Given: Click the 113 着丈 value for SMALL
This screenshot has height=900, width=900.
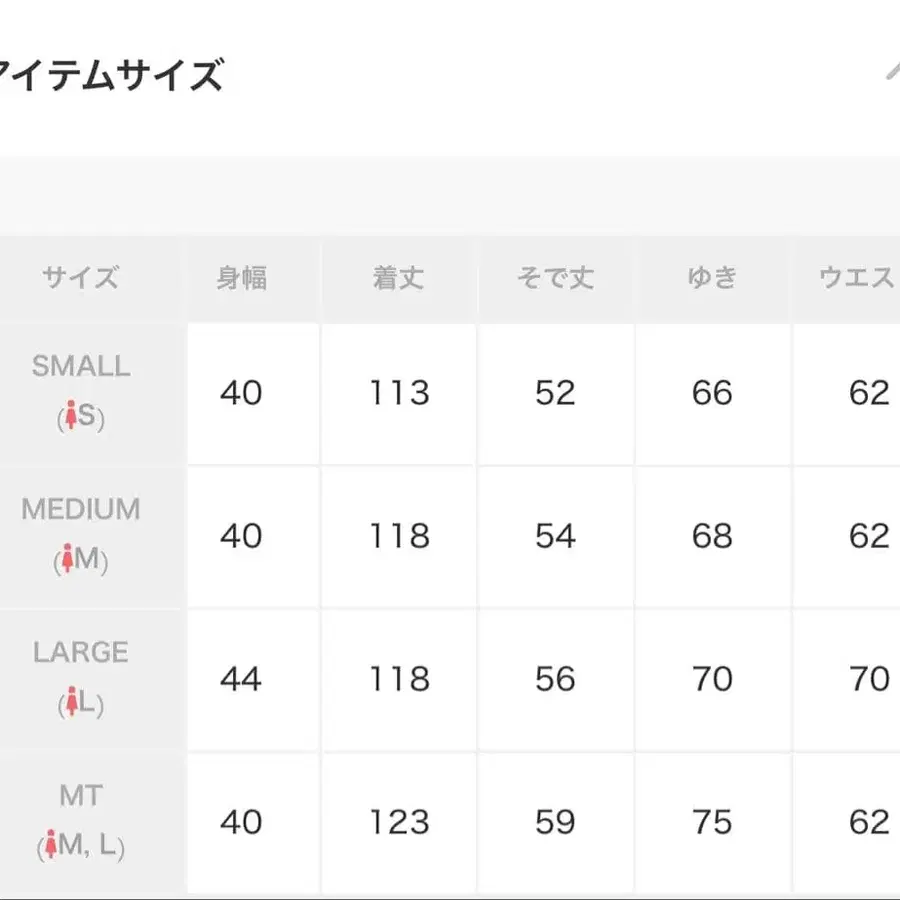Looking at the screenshot, I should coord(399,393).
